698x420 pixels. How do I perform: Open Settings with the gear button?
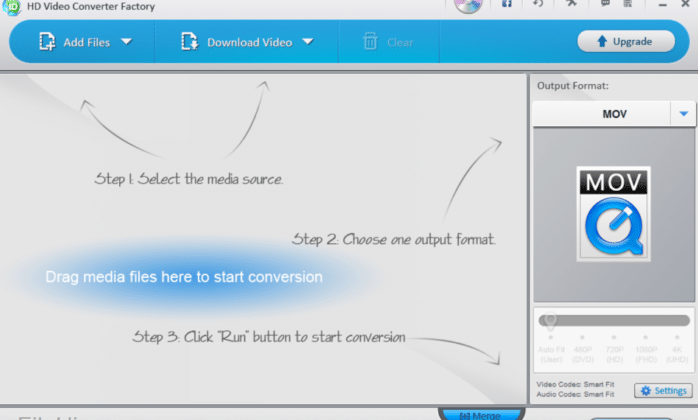tap(663, 391)
